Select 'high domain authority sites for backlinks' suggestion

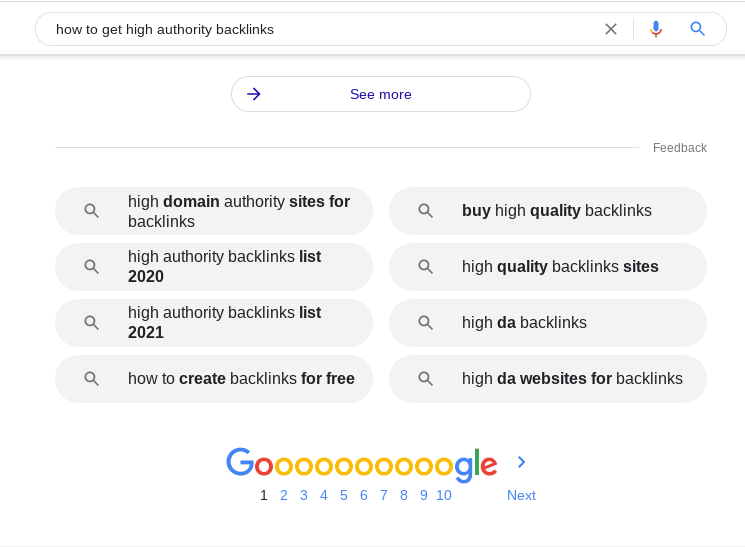point(214,211)
